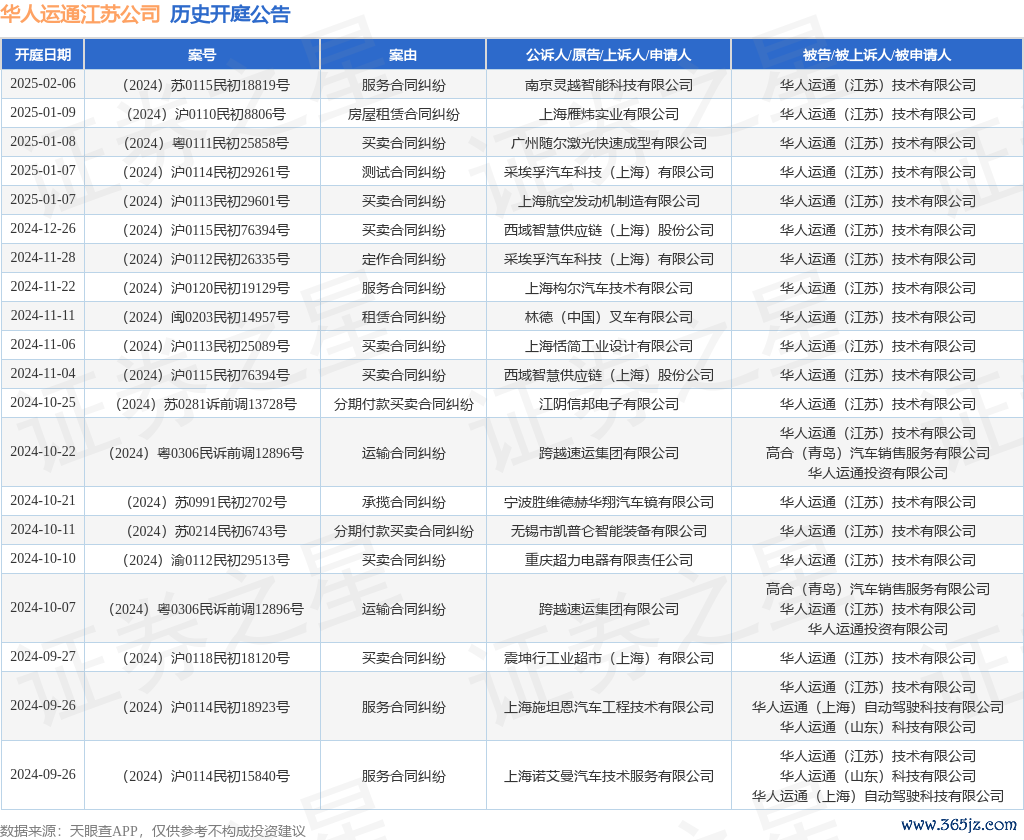Click plaintiff 上海诺艾曼汽车技术服务有限公司
1024x840 pixels.
(609, 777)
